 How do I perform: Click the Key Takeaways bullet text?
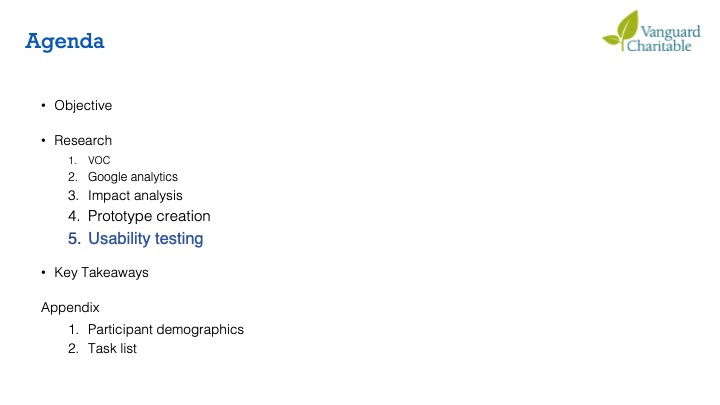[x=101, y=273]
